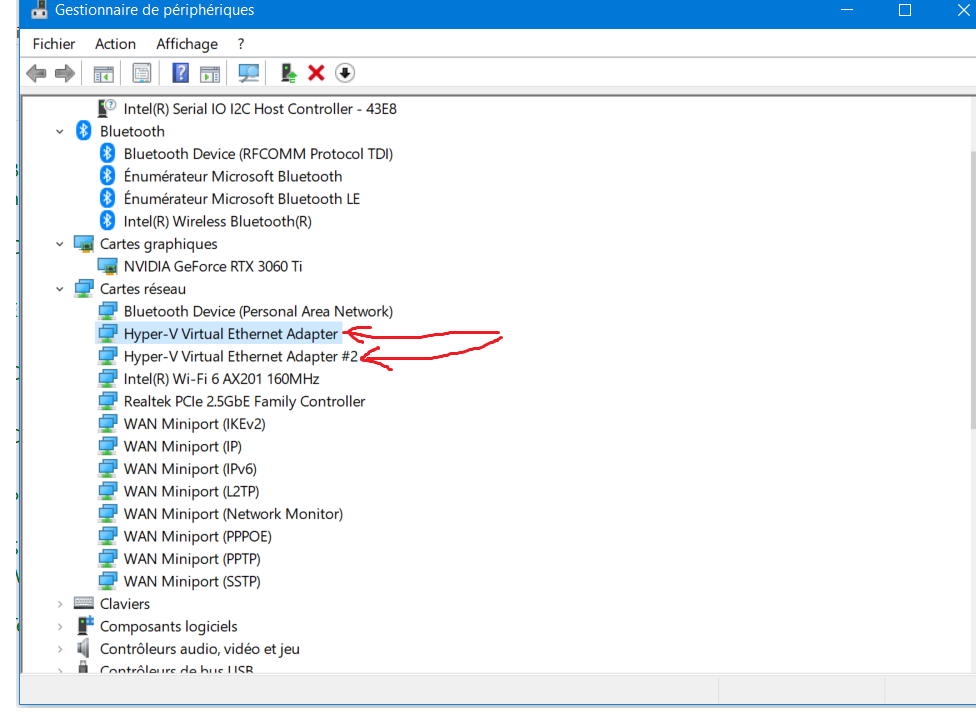Select WAN Miniport (IKEv2)
Screen dimensions: 976x725
tap(194, 424)
